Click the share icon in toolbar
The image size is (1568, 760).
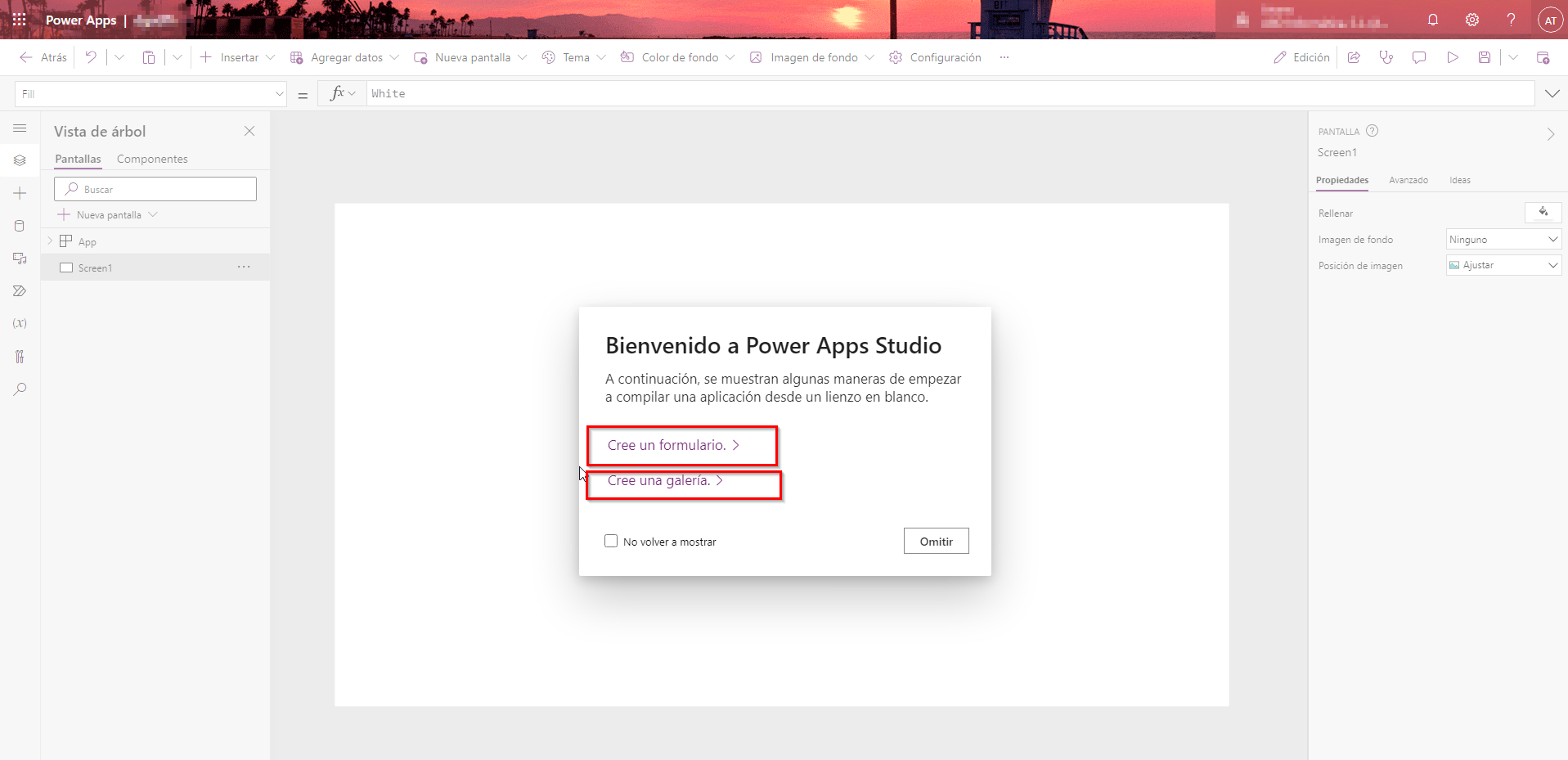coord(1354,57)
